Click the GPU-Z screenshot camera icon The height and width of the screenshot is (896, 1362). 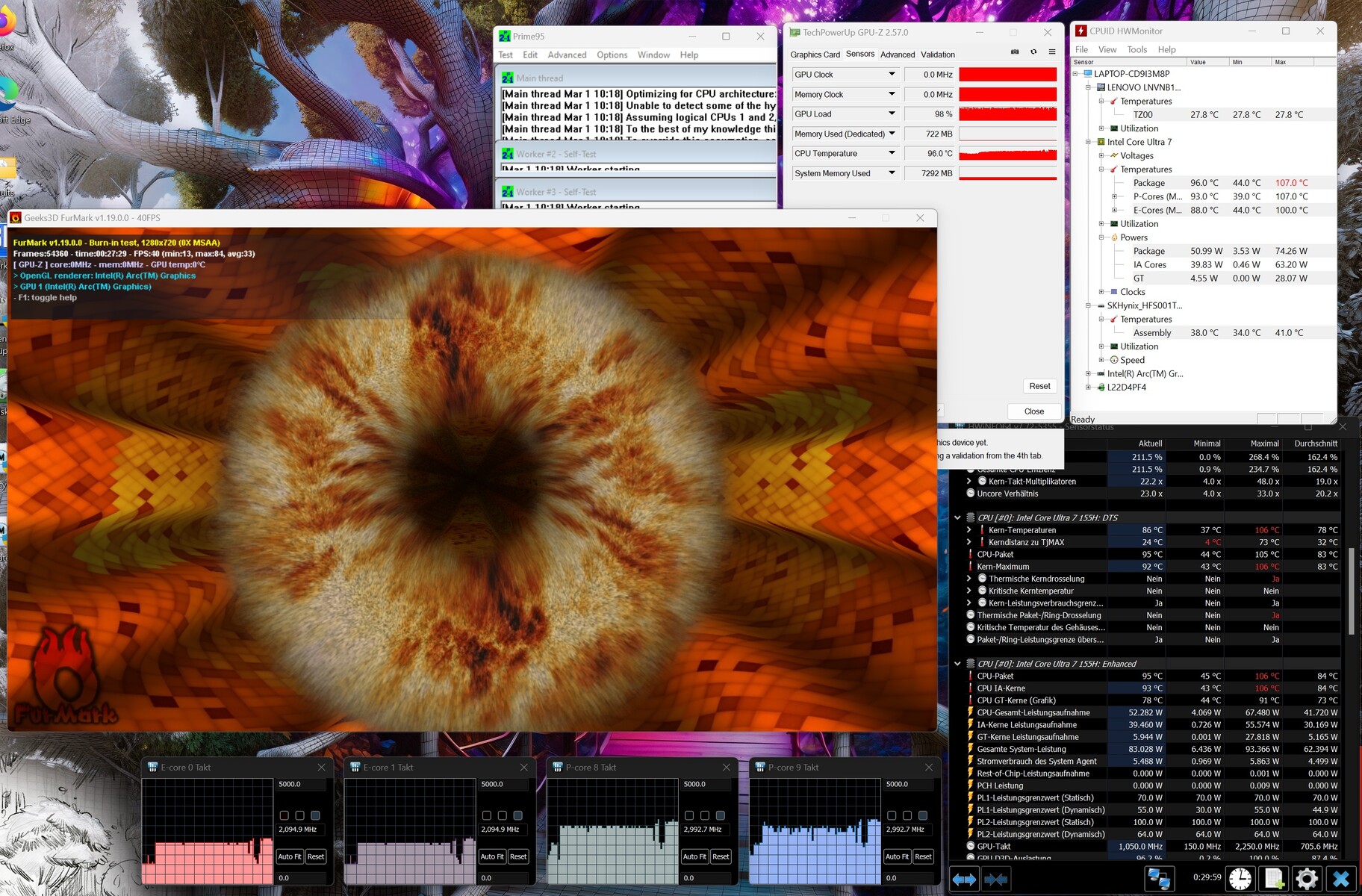pyautogui.click(x=1015, y=52)
